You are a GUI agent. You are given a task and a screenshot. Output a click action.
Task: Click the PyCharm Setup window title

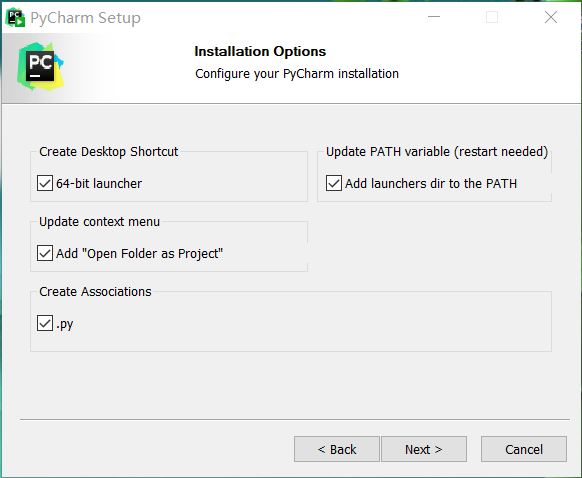pyautogui.click(x=85, y=18)
